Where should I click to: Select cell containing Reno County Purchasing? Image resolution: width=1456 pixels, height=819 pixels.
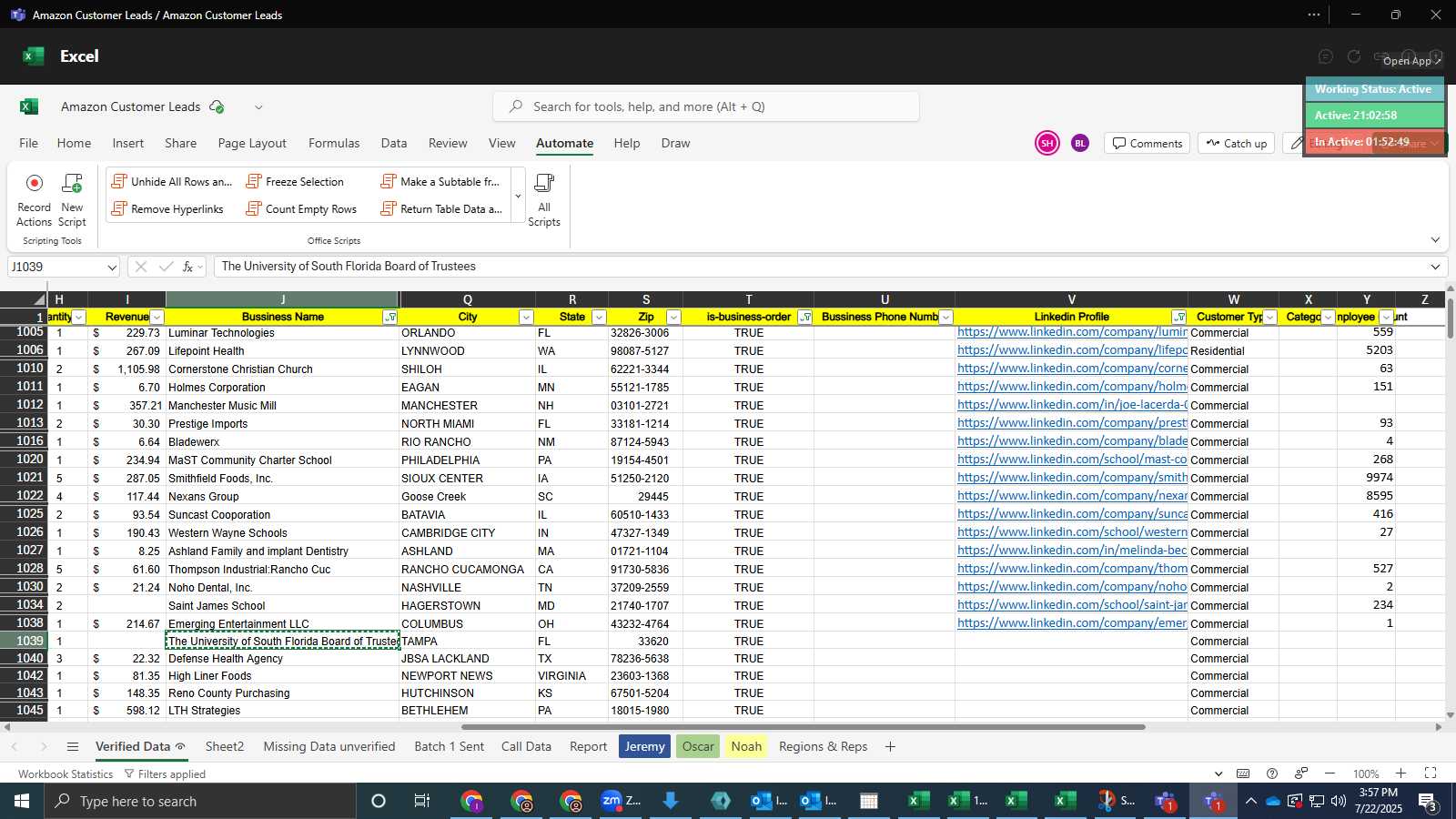(x=282, y=693)
